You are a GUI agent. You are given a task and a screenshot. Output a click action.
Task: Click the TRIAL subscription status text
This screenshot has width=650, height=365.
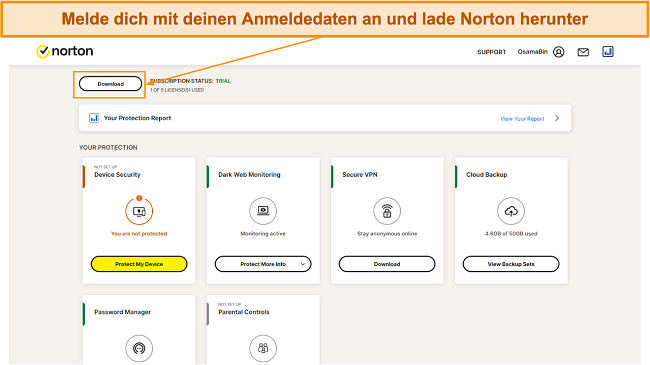tap(223, 81)
